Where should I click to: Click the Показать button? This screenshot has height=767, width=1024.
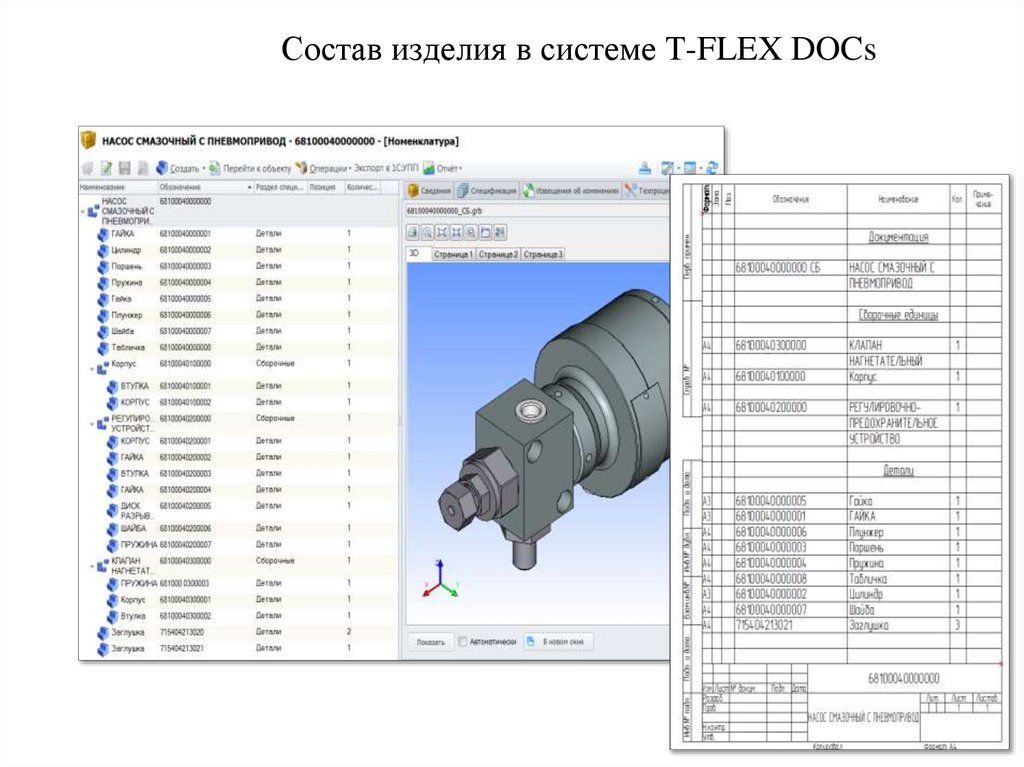(x=431, y=642)
